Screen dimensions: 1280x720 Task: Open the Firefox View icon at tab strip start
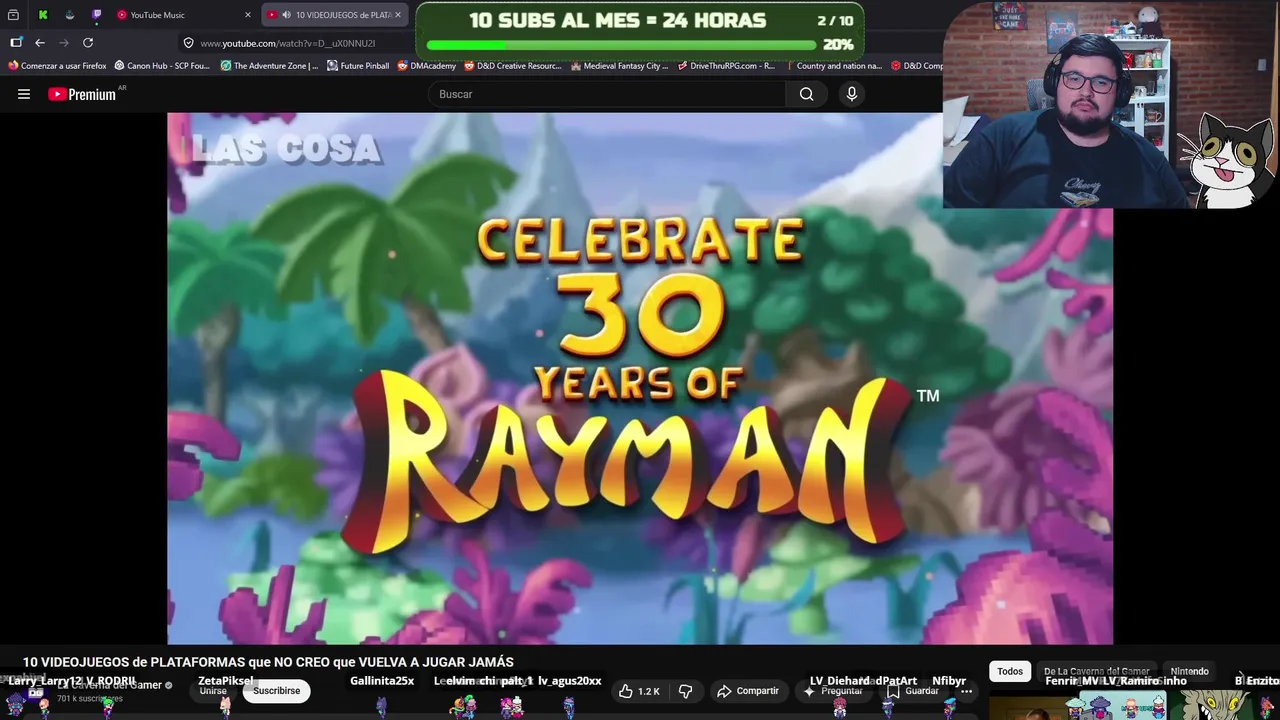(x=13, y=15)
